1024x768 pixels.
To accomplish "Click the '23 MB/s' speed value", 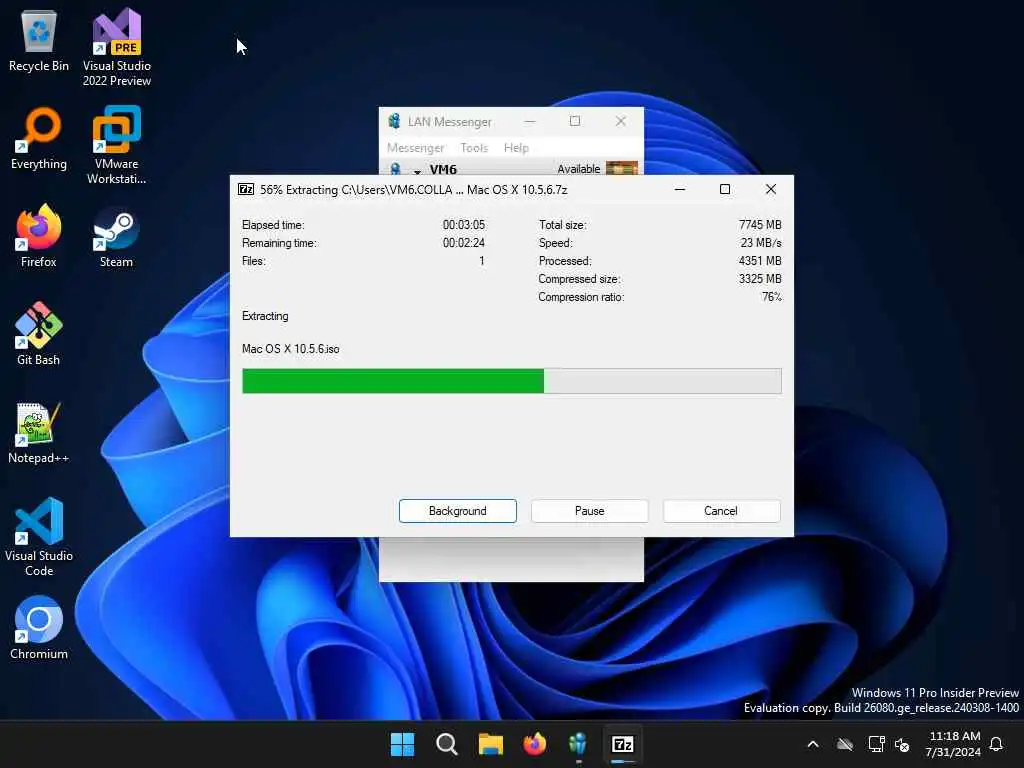I will click(x=761, y=243).
